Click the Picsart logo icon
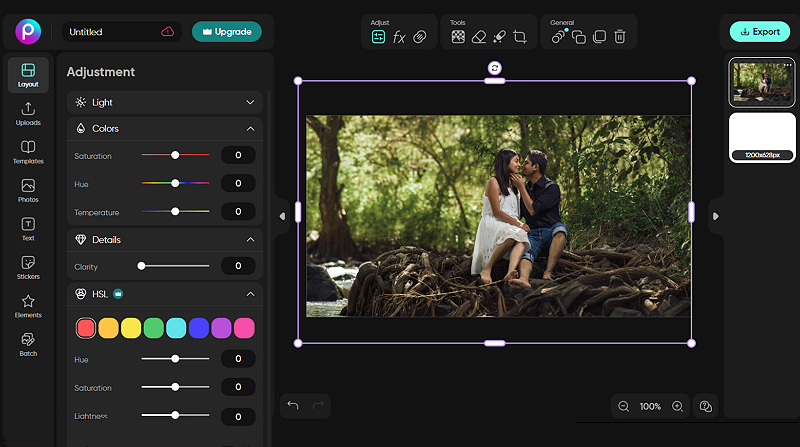 click(x=28, y=31)
